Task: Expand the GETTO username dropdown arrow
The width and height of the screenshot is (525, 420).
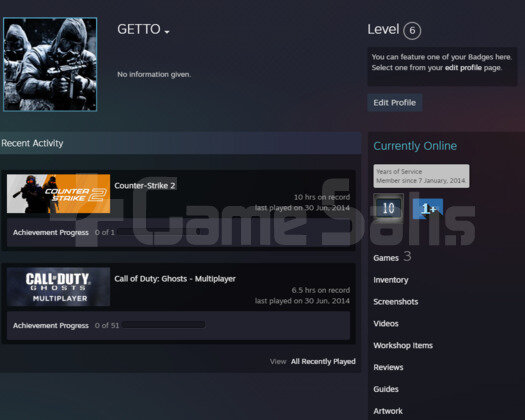Action: pos(167,32)
